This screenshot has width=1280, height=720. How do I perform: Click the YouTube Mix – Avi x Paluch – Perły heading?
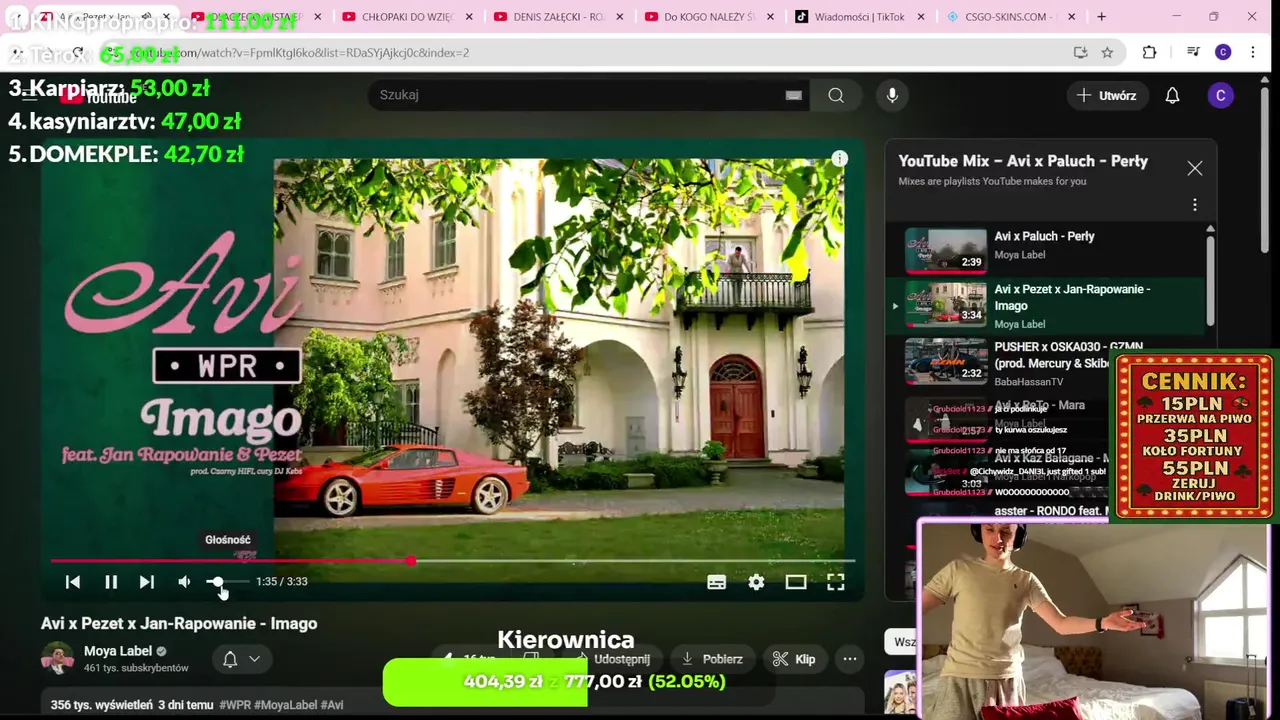(x=1023, y=161)
